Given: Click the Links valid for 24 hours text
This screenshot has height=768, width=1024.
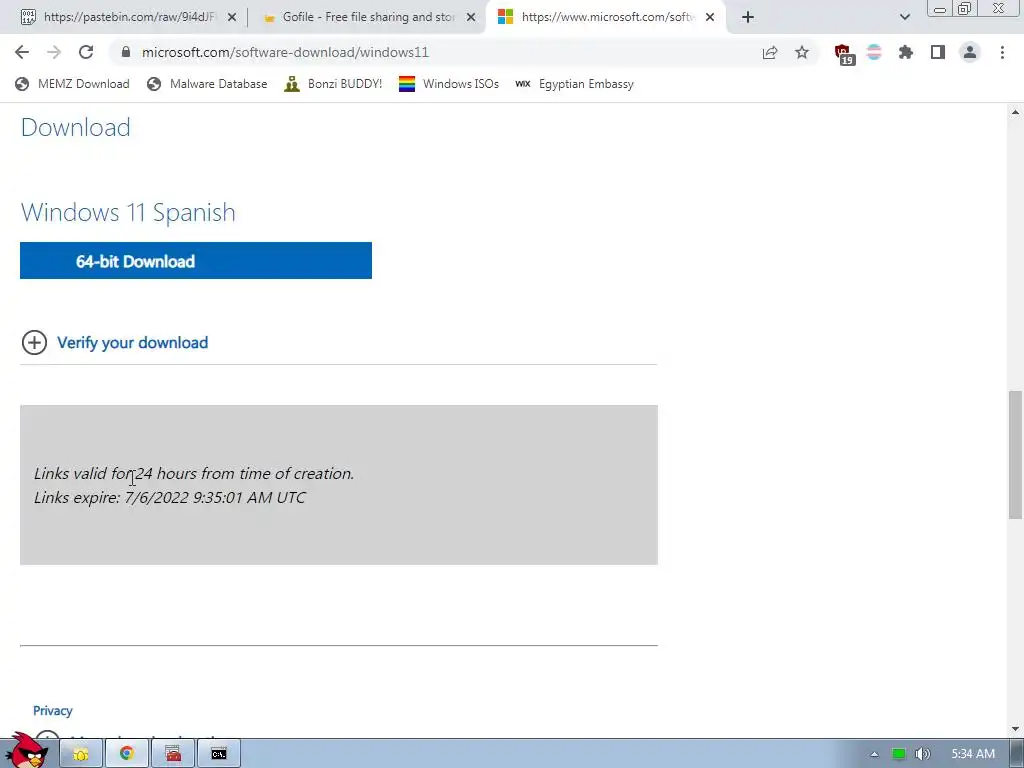Looking at the screenshot, I should tap(194, 473).
